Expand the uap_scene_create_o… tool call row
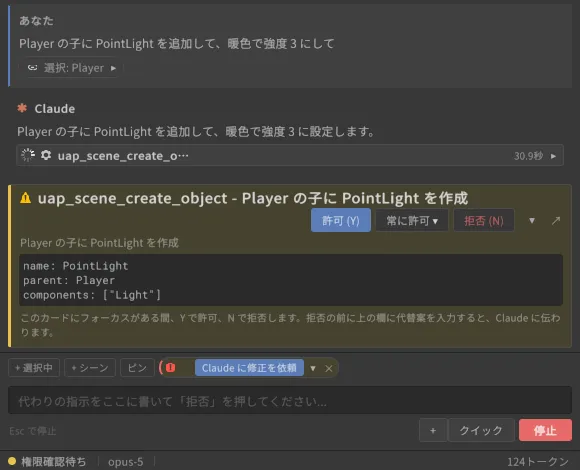The height and width of the screenshot is (470, 580). pos(290,155)
